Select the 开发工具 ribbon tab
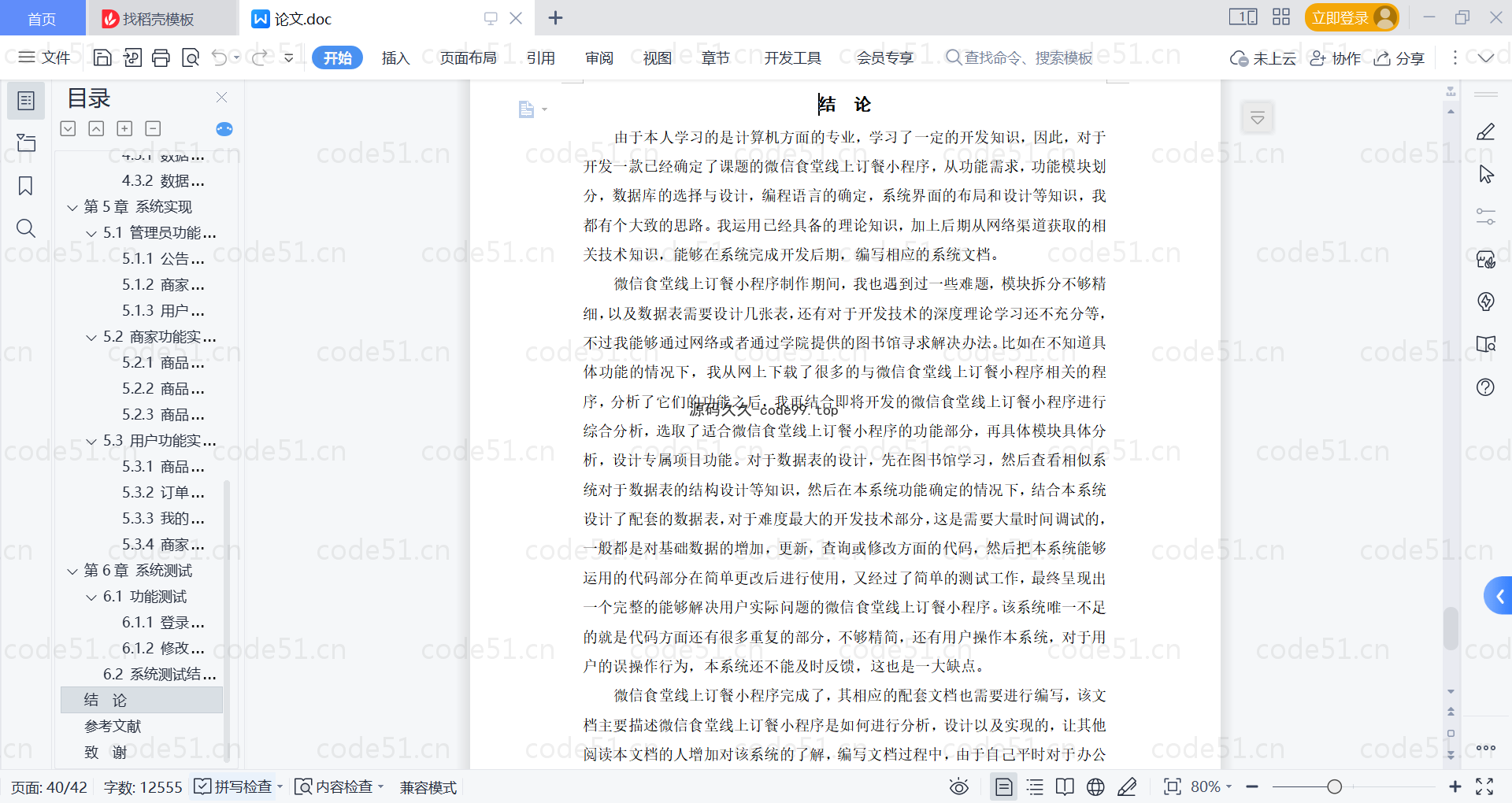1512x803 pixels. click(792, 57)
